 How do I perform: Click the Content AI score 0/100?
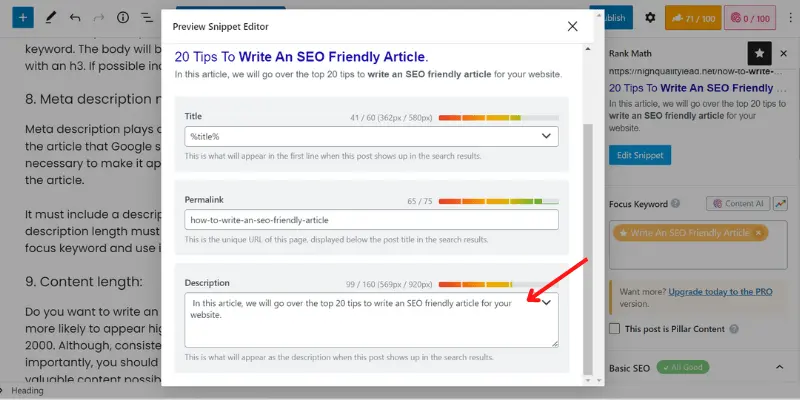click(x=750, y=18)
